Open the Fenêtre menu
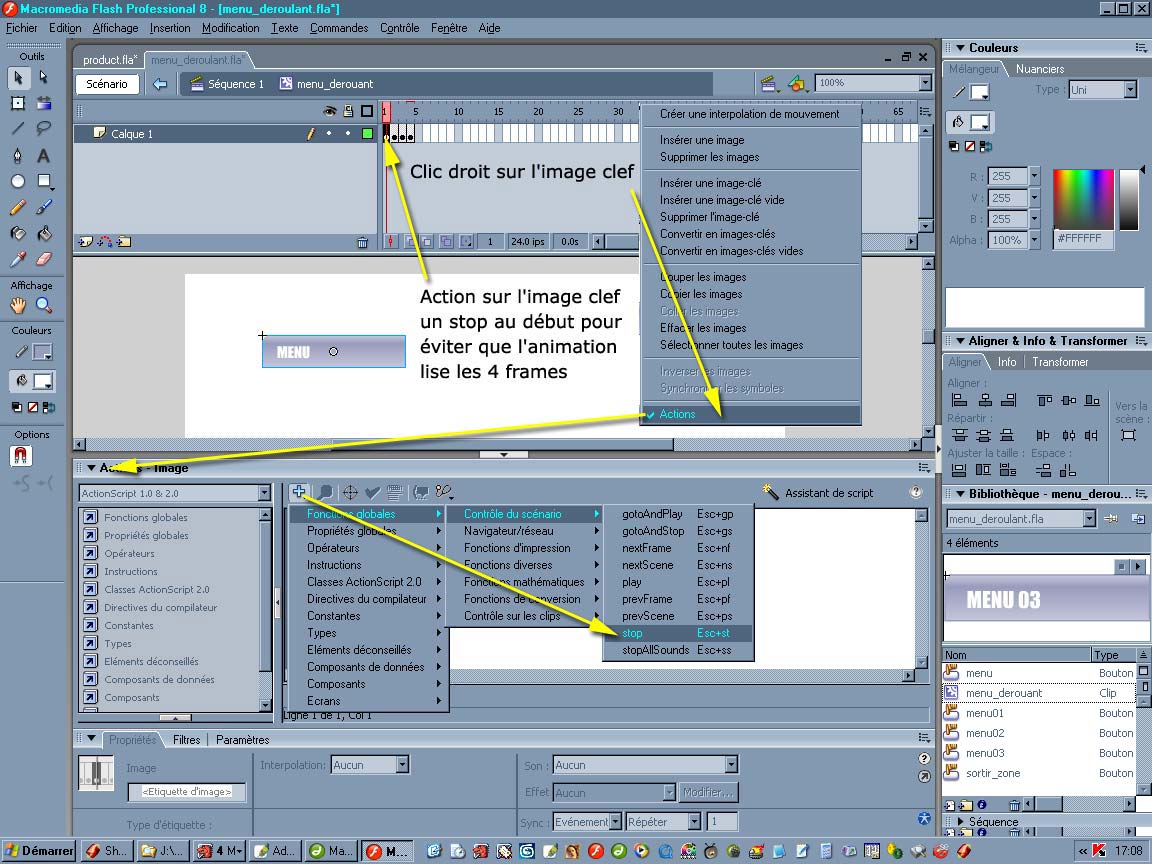 (449, 28)
